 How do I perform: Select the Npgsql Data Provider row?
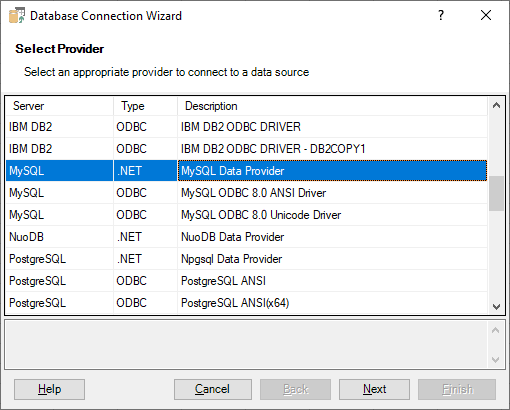pyautogui.click(x=247, y=259)
